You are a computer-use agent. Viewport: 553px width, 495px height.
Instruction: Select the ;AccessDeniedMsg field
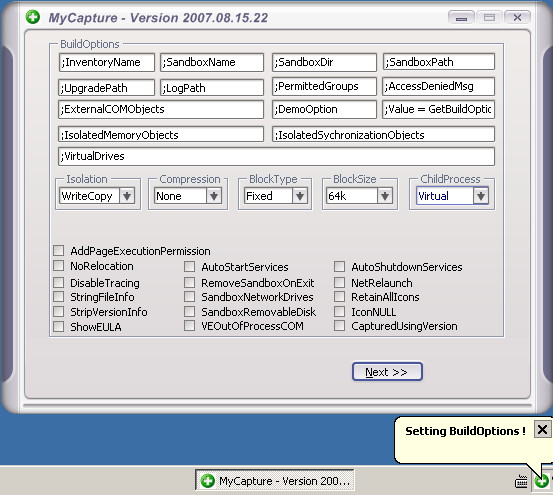(x=438, y=86)
